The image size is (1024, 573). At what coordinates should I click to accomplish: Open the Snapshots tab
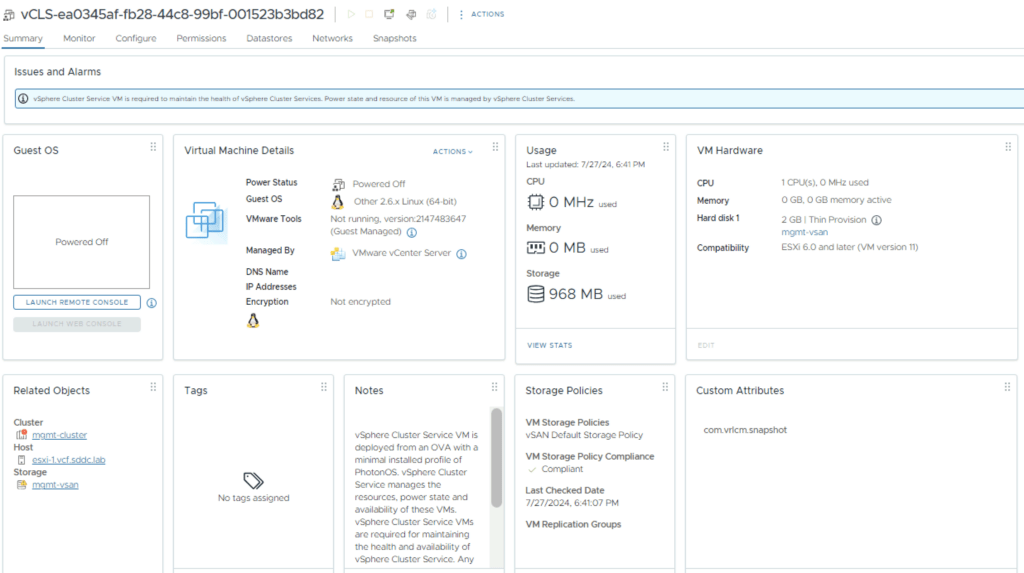(394, 38)
